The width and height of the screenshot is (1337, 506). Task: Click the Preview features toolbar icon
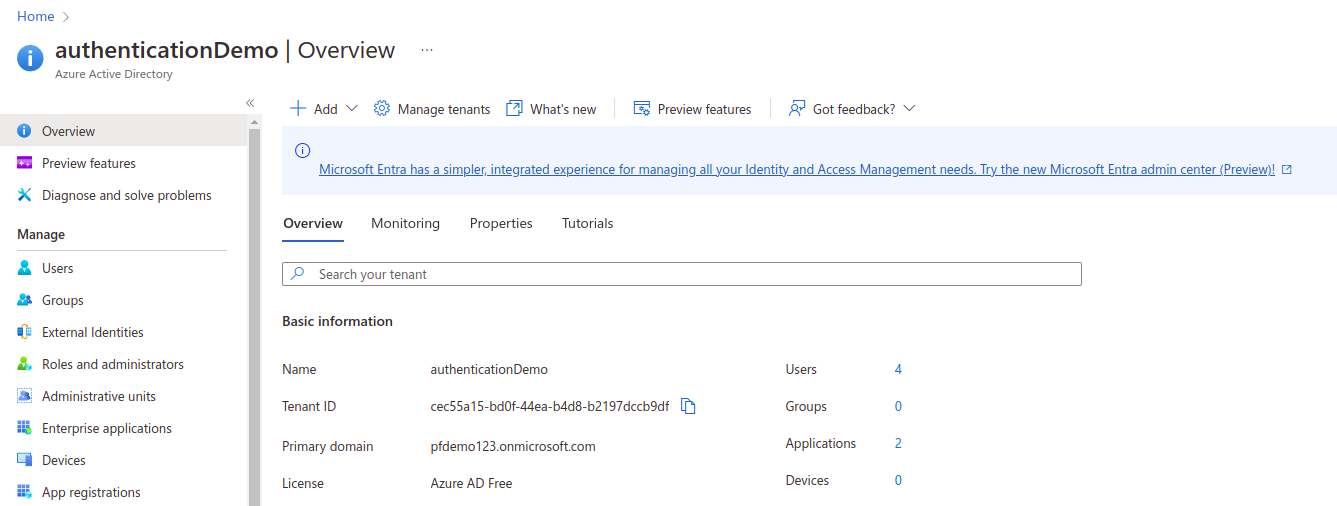click(x=642, y=108)
